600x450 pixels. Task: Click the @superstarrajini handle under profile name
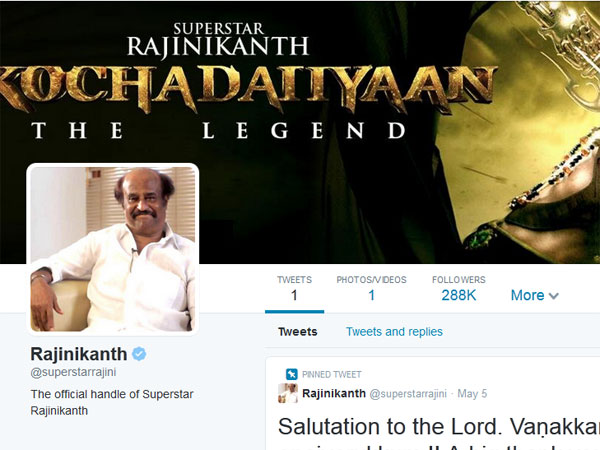73,372
